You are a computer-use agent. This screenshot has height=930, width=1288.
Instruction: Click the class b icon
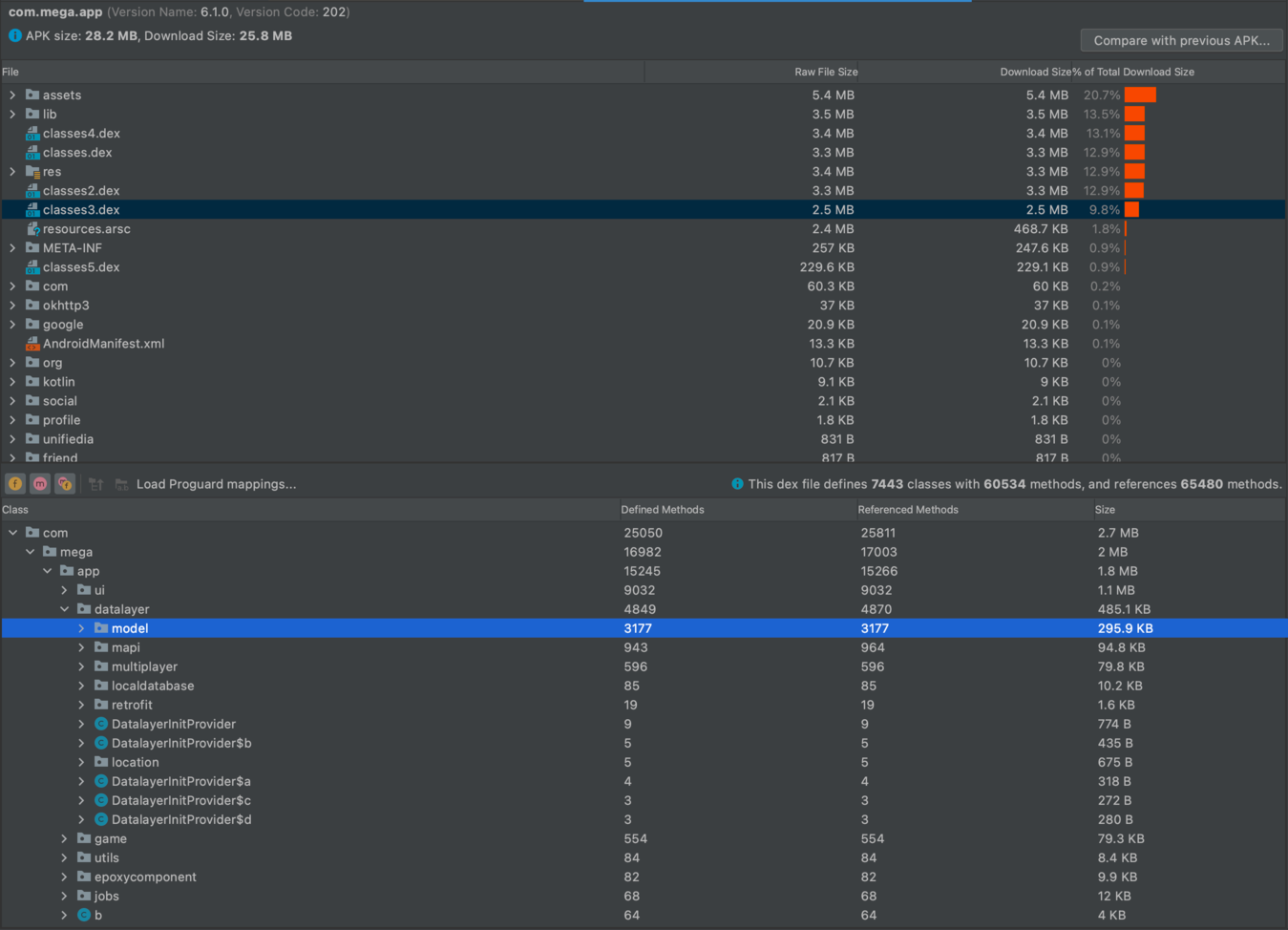84,915
